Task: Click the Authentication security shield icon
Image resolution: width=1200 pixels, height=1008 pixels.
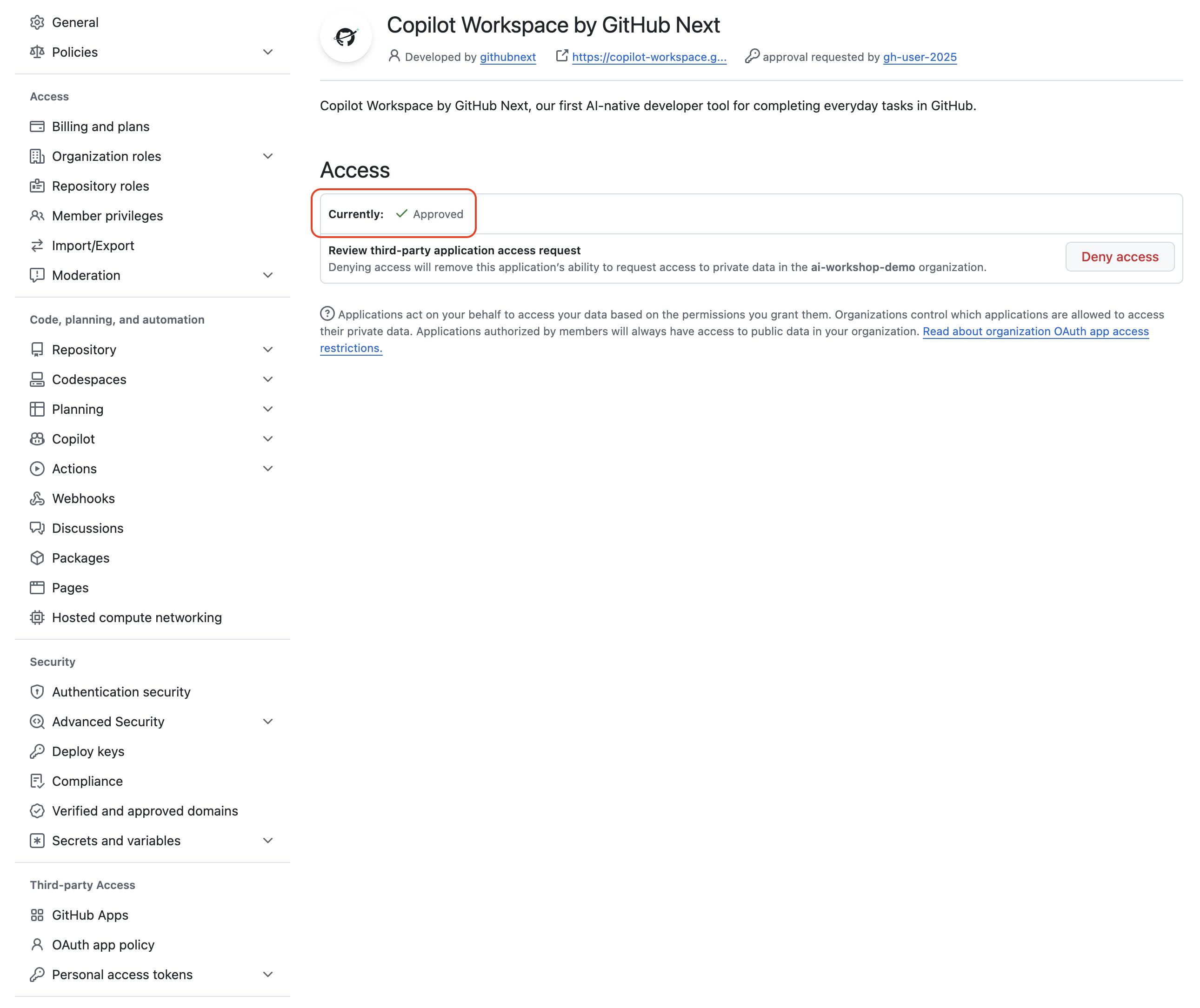Action: [x=37, y=691]
